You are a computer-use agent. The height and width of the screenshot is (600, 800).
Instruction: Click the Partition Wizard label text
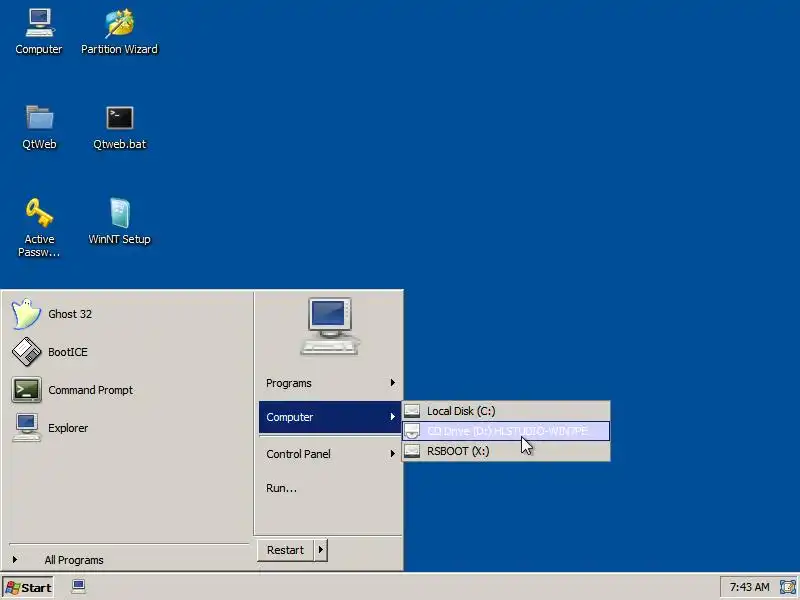119,49
